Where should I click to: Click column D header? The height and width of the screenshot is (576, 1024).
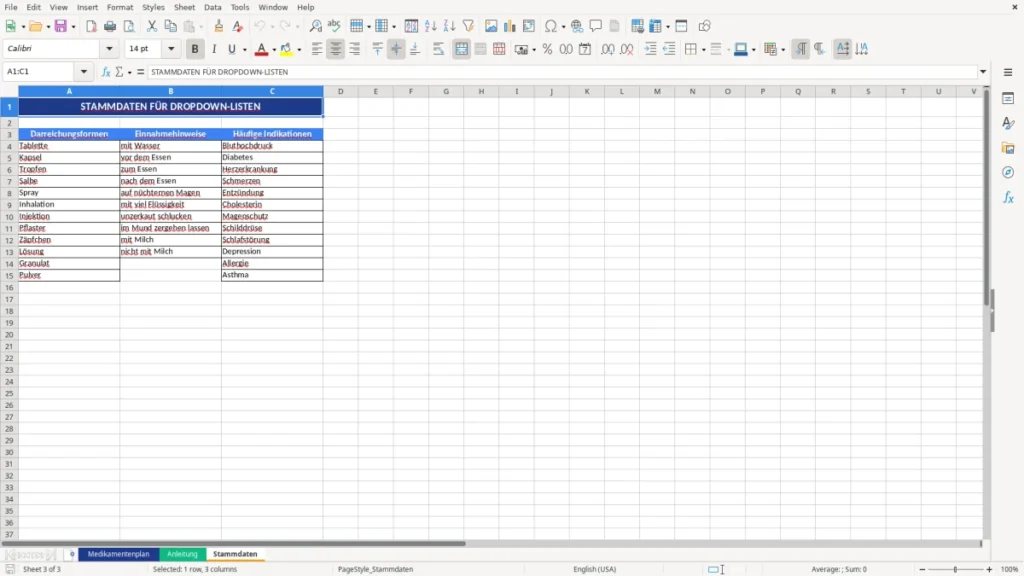click(340, 91)
